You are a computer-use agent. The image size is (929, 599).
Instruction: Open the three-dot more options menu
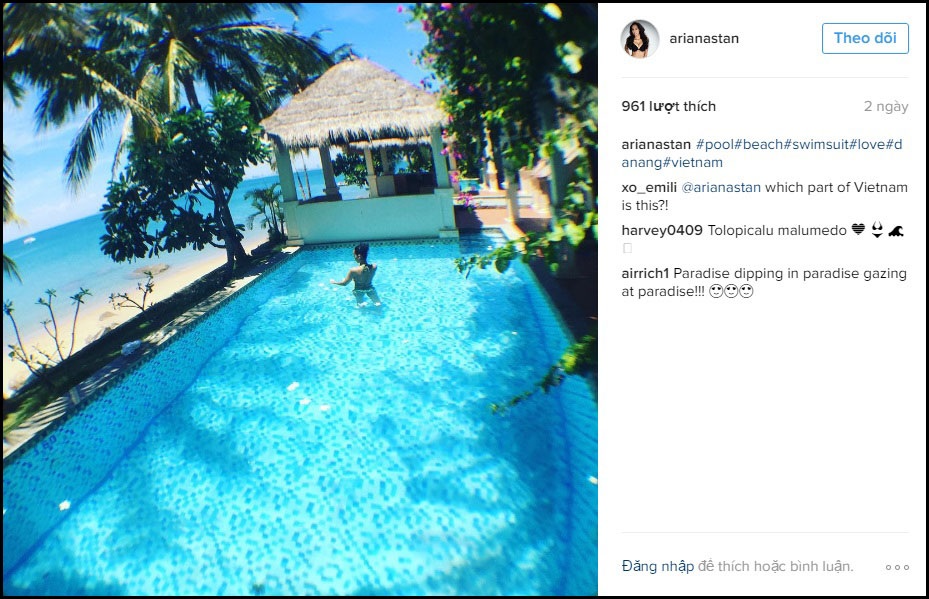point(897,567)
